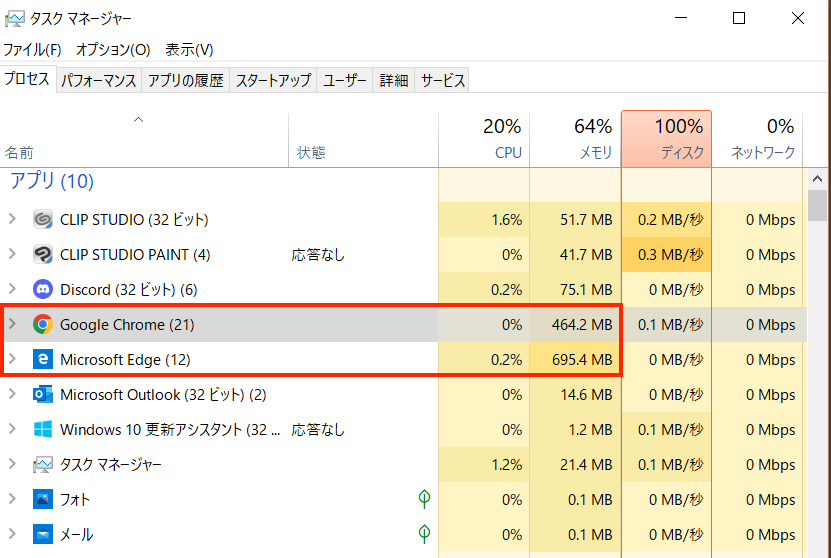Expand the Google Chrome process group
The height and width of the screenshot is (558, 831).
[x=12, y=324]
